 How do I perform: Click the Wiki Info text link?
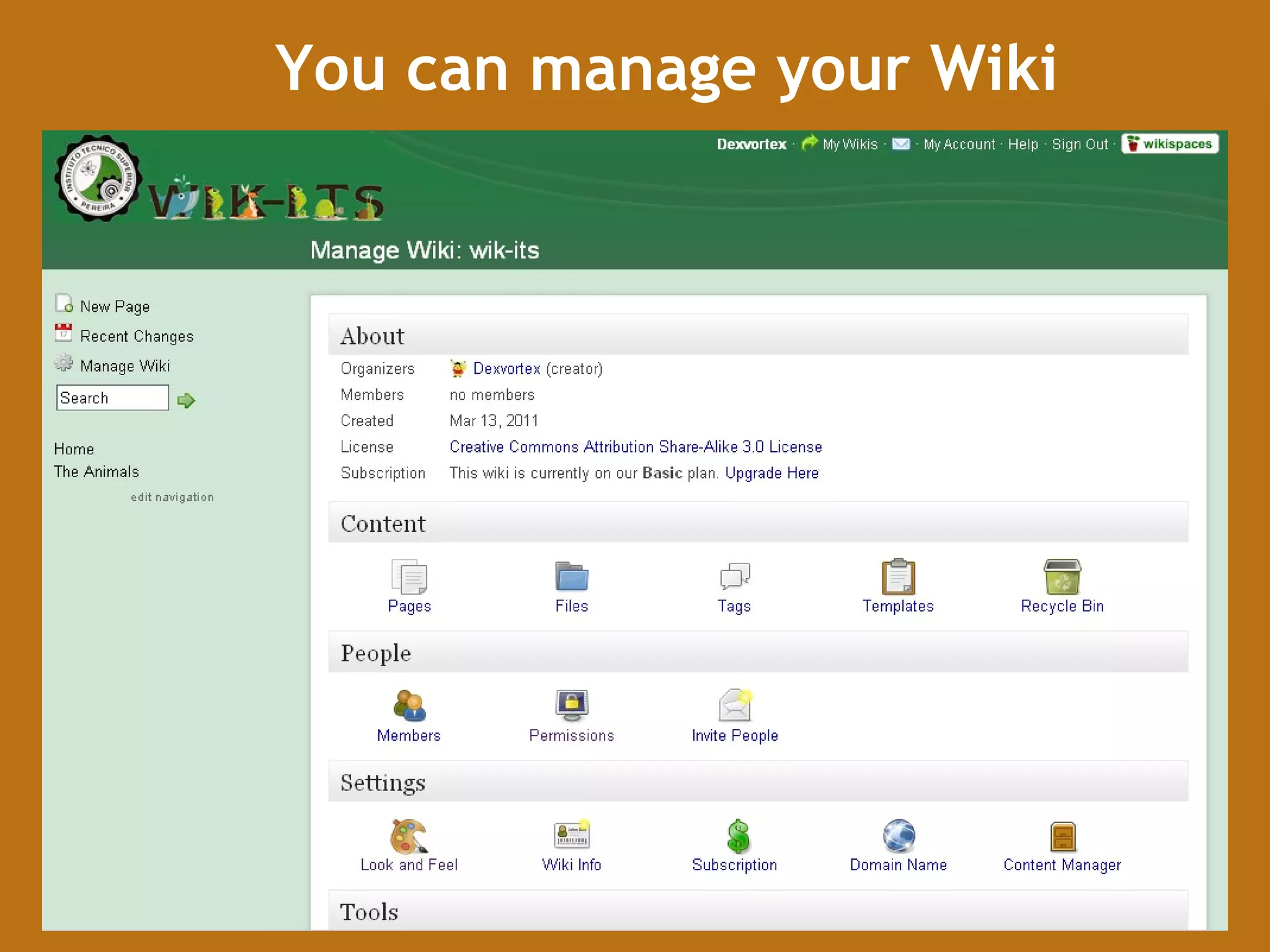click(571, 865)
